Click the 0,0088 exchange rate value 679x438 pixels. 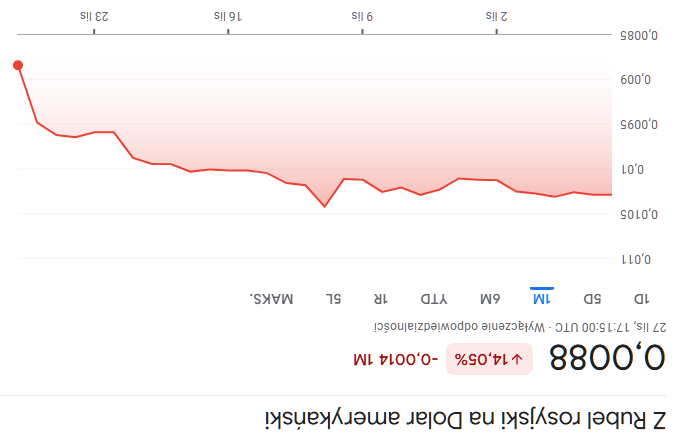coord(608,358)
